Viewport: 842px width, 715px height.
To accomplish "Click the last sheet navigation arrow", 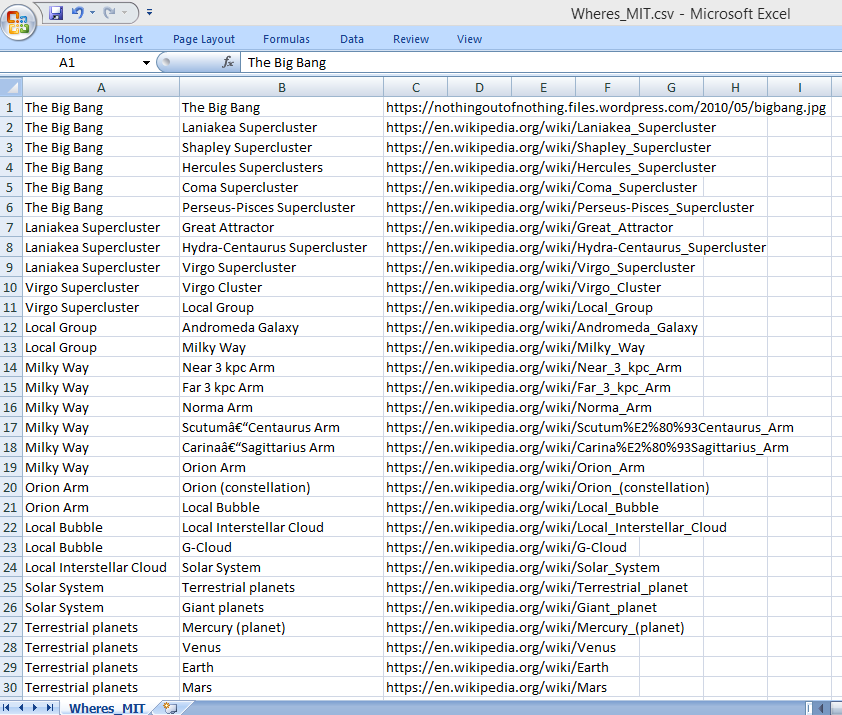I will [49, 707].
